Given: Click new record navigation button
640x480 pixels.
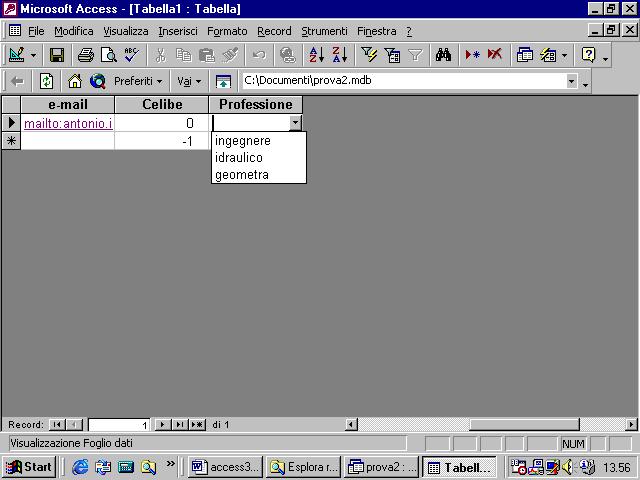Looking at the screenshot, I should [197, 424].
